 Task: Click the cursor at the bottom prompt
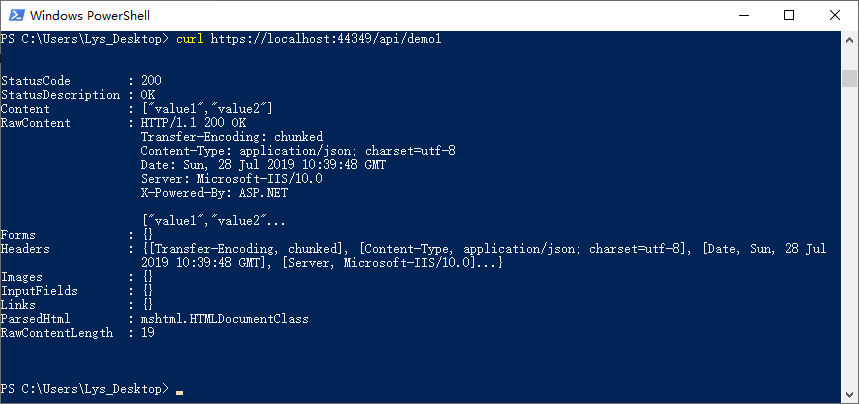tap(178, 389)
